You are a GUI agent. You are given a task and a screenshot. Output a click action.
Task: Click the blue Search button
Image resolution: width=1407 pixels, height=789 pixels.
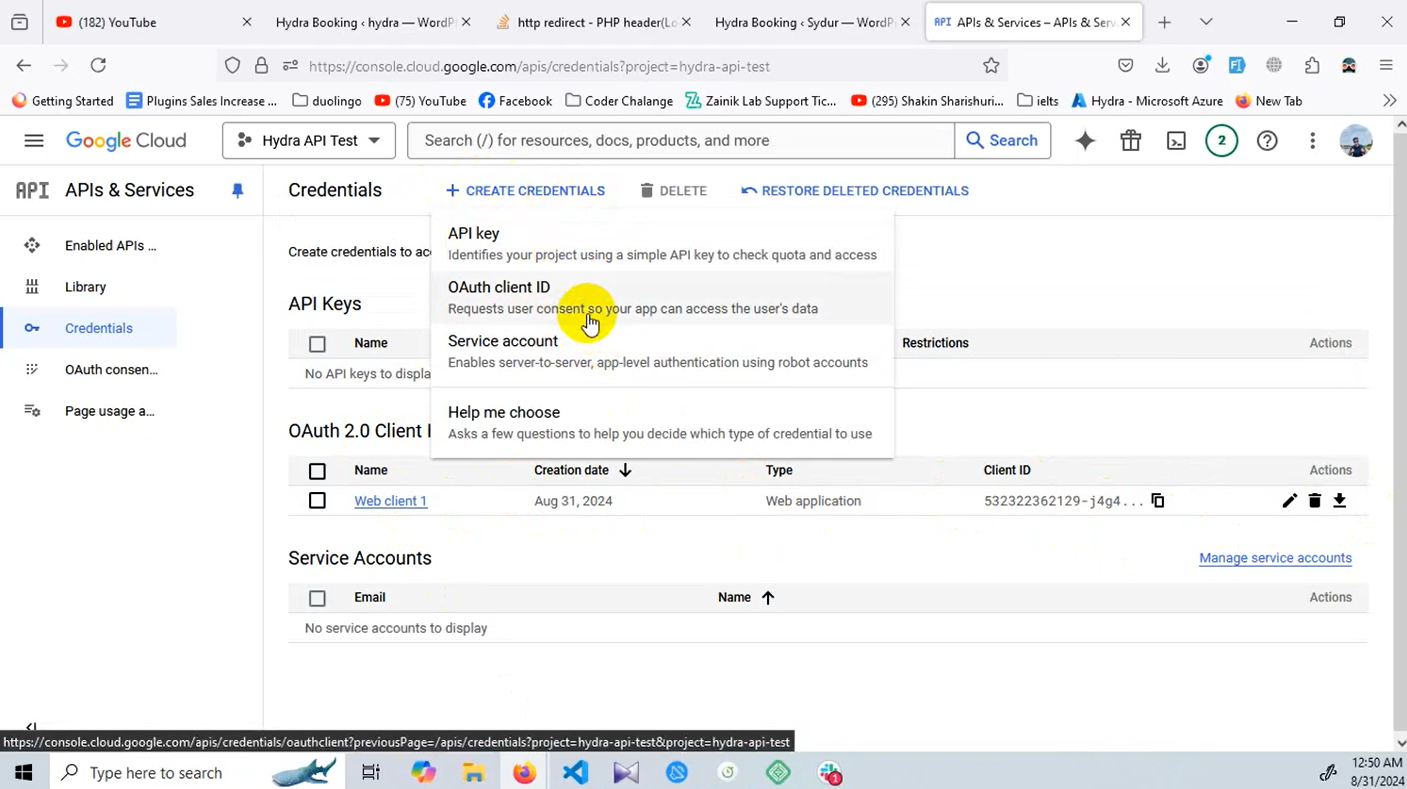(x=1002, y=141)
